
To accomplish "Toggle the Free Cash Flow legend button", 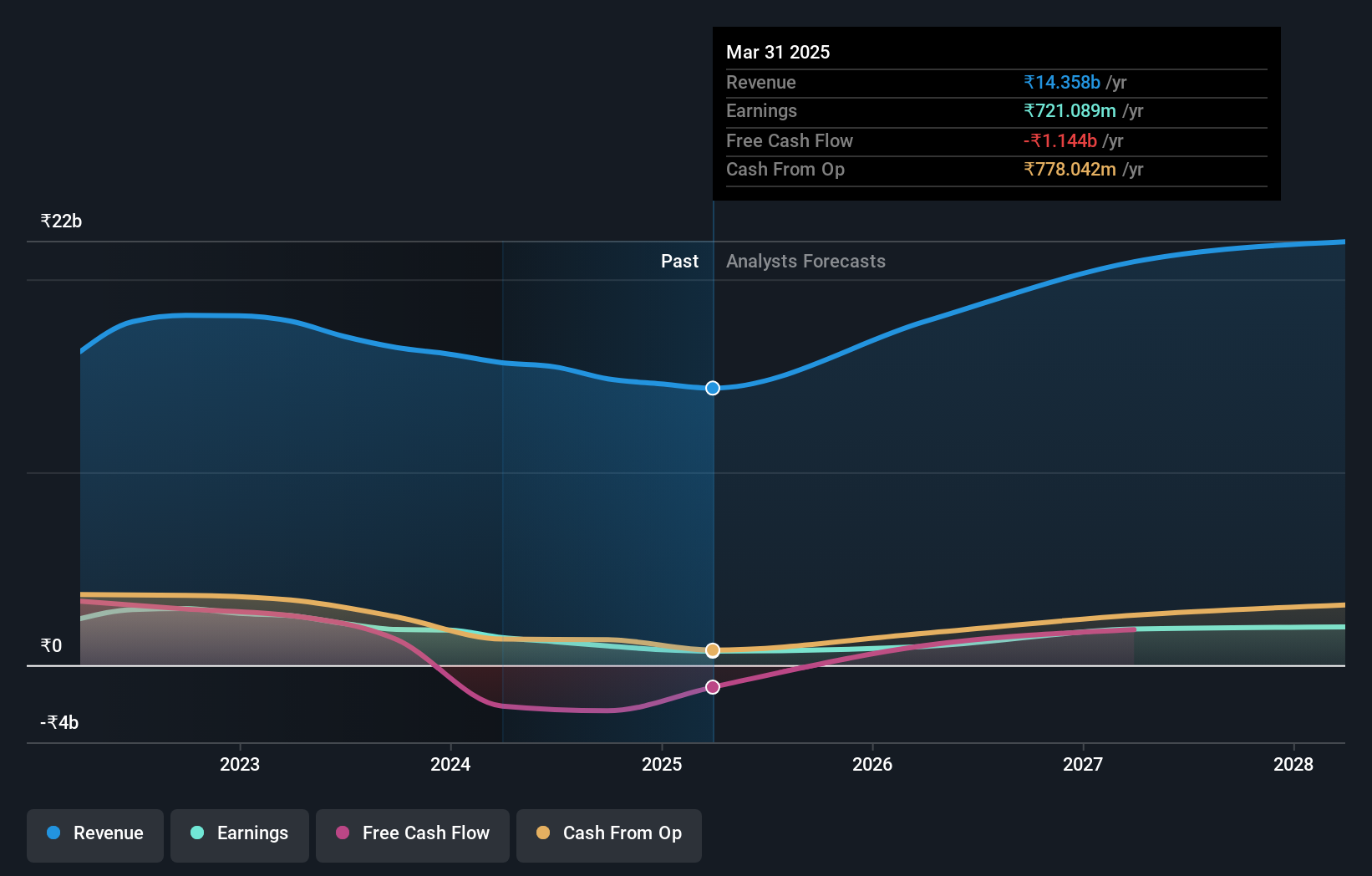I will tap(413, 835).
